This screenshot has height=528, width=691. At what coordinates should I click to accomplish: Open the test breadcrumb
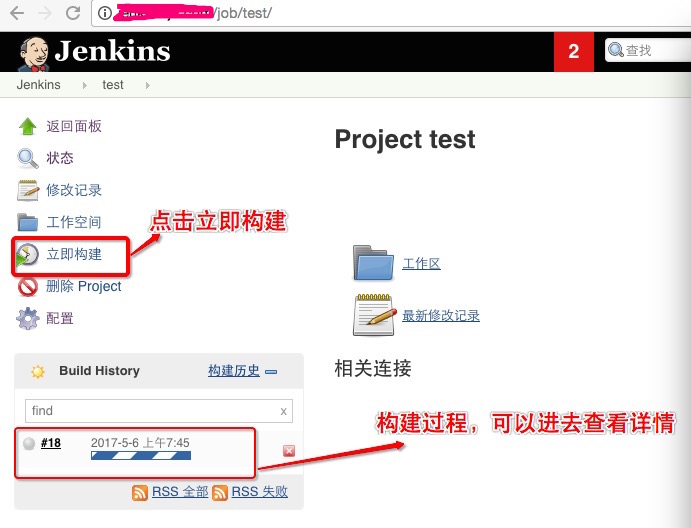[113, 85]
